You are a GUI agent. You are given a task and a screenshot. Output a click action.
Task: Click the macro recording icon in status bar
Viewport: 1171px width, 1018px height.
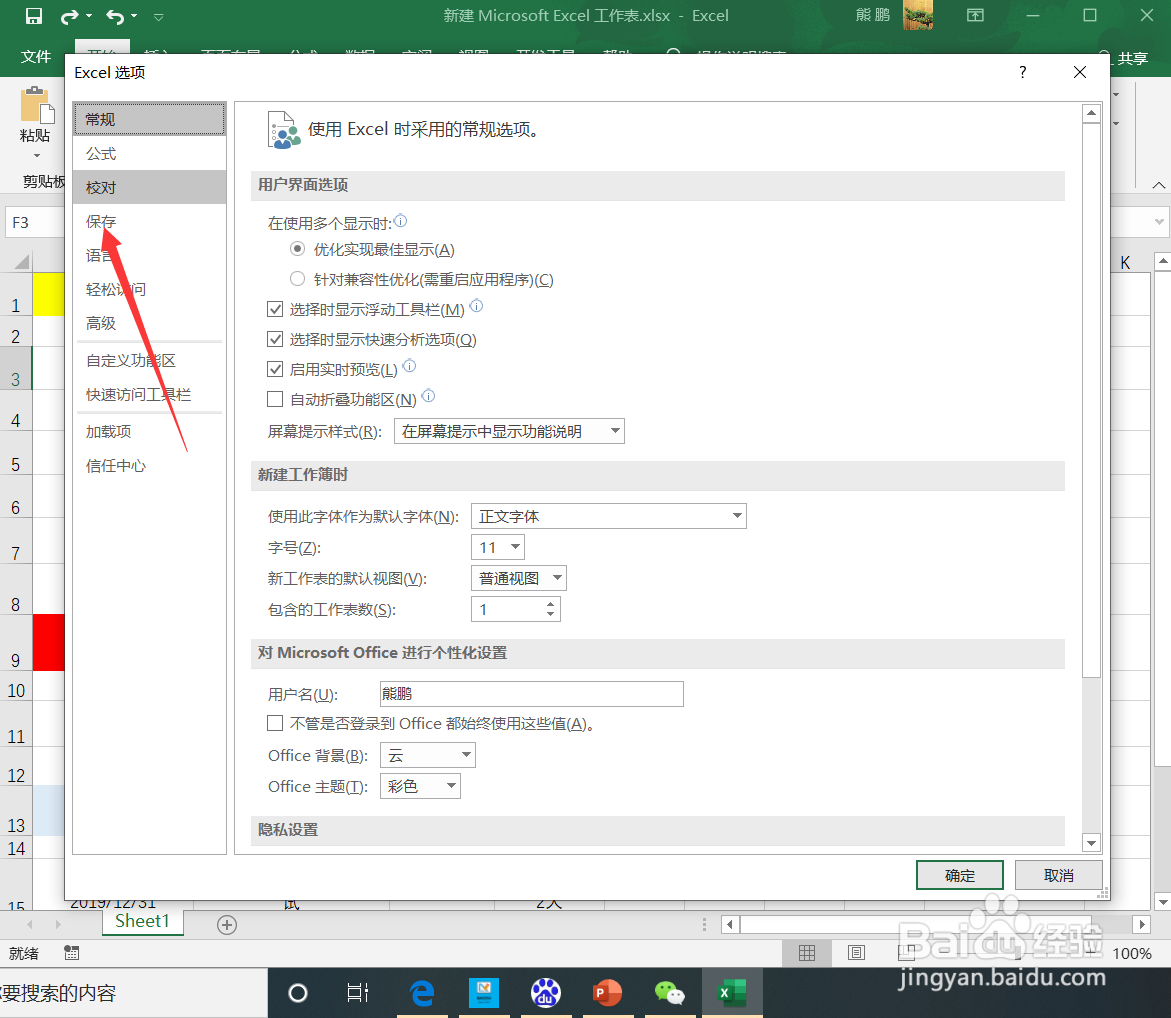coord(72,953)
